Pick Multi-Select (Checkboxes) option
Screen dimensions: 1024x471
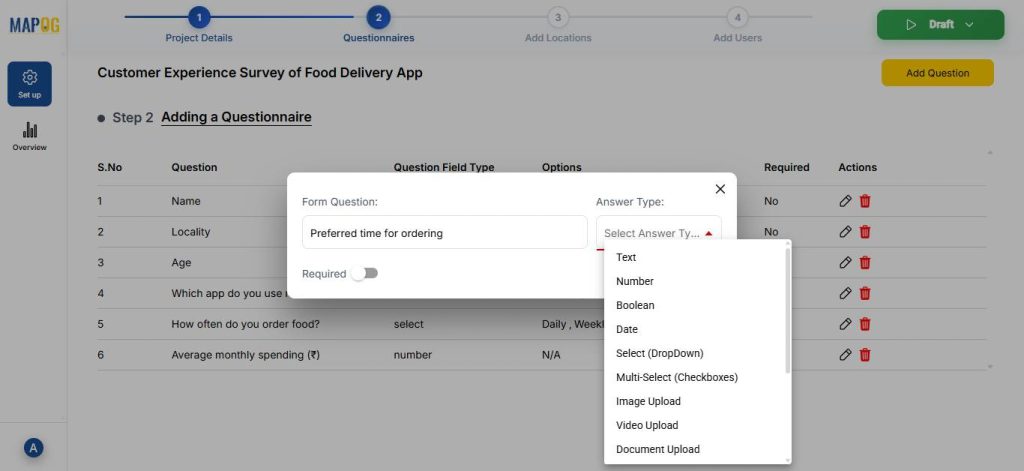pyautogui.click(x=676, y=377)
